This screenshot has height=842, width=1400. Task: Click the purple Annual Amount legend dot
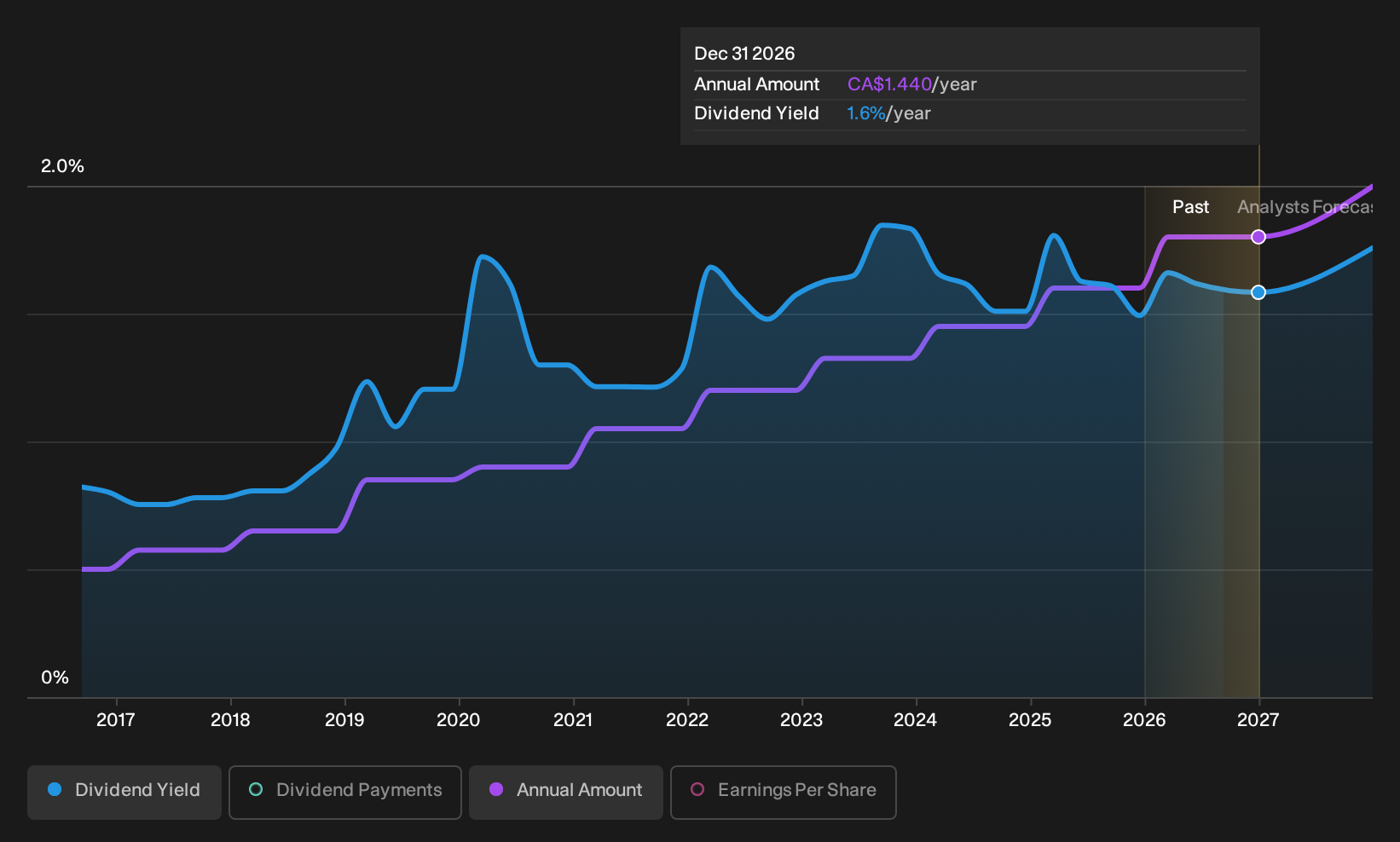click(496, 789)
